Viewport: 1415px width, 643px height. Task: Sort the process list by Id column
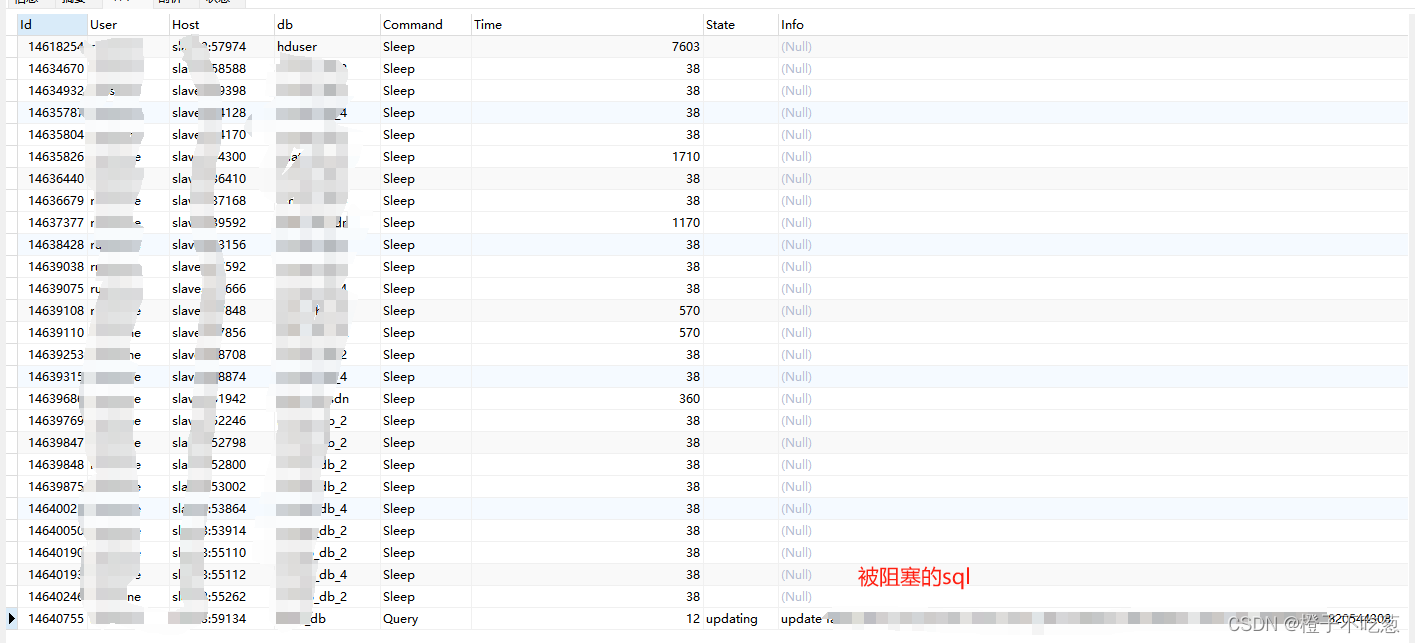tap(52, 24)
